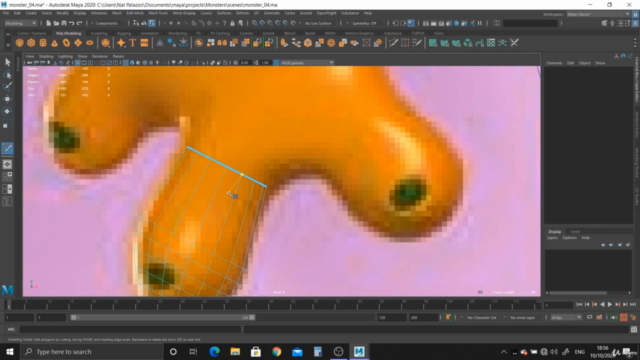Switch to the Sculpting shelf tab
This screenshot has height=360, width=640.
(99, 33)
